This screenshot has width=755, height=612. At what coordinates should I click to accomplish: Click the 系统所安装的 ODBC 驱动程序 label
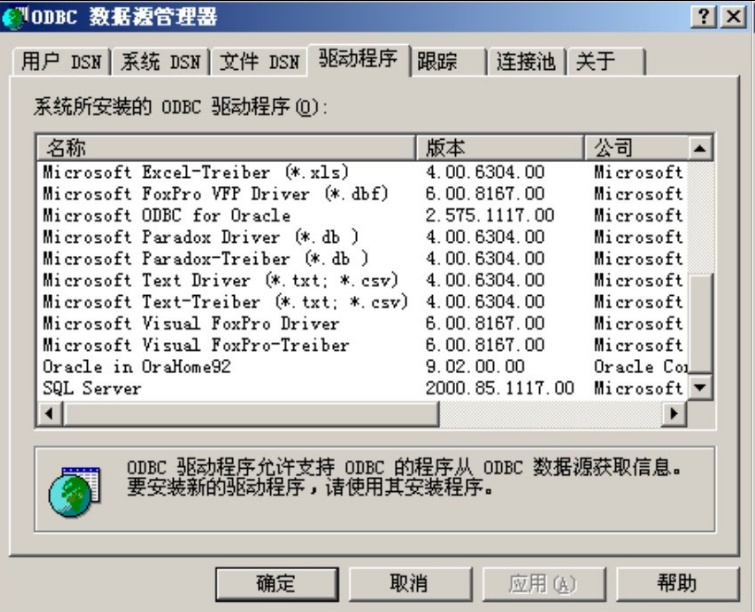[x=181, y=106]
